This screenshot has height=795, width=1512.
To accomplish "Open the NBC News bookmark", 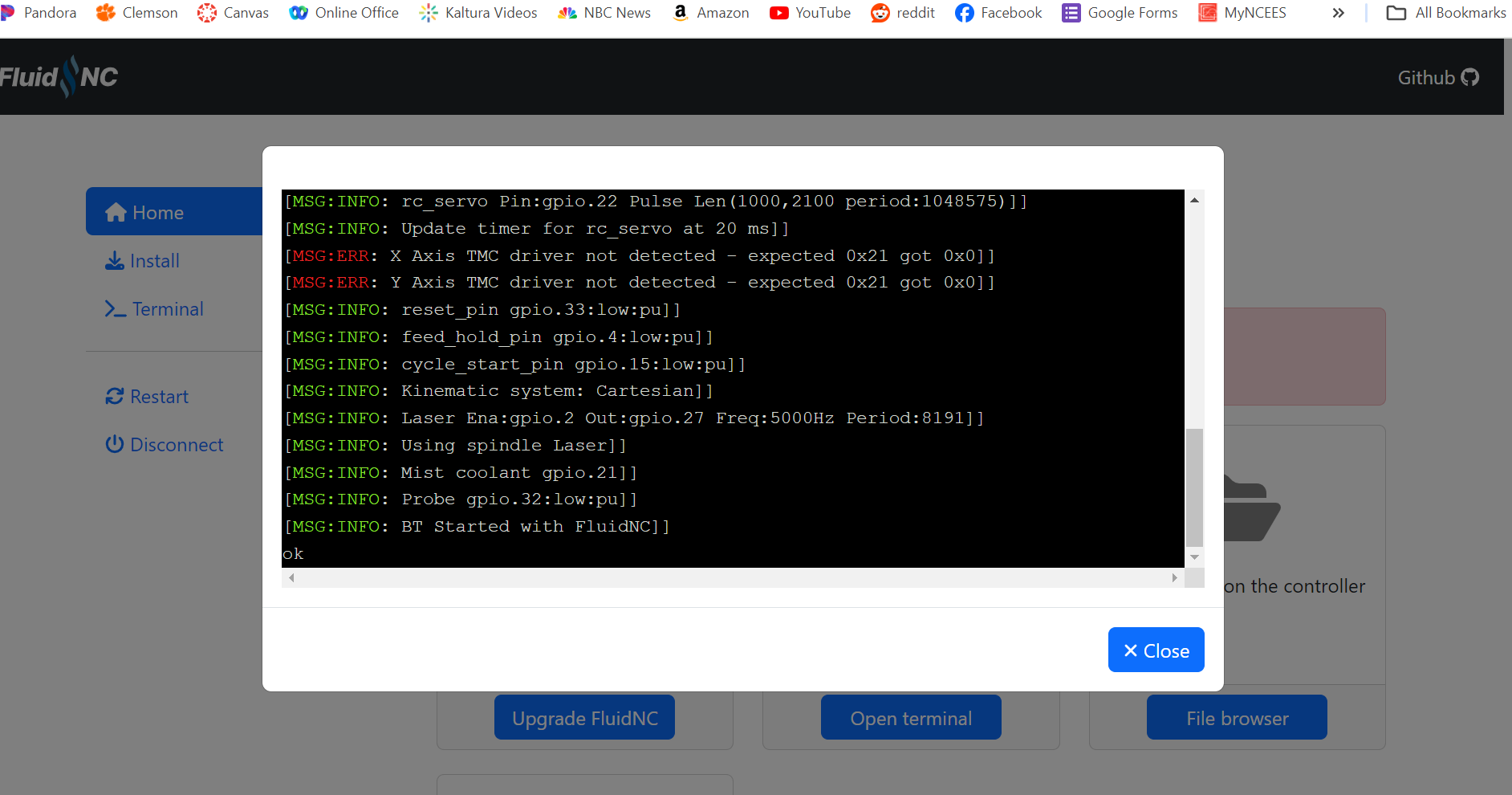I will tap(604, 13).
